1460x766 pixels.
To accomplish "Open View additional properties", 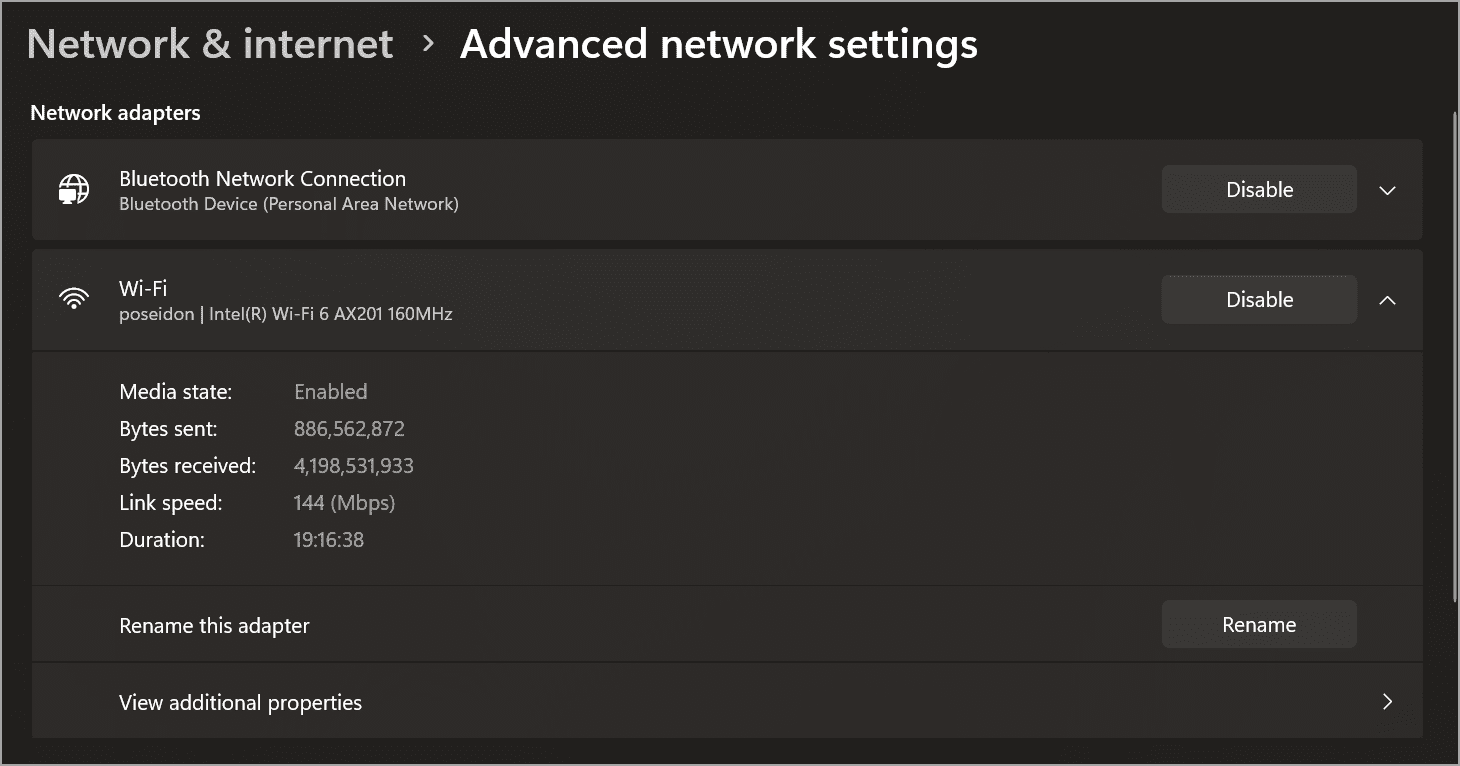I will coord(240,702).
